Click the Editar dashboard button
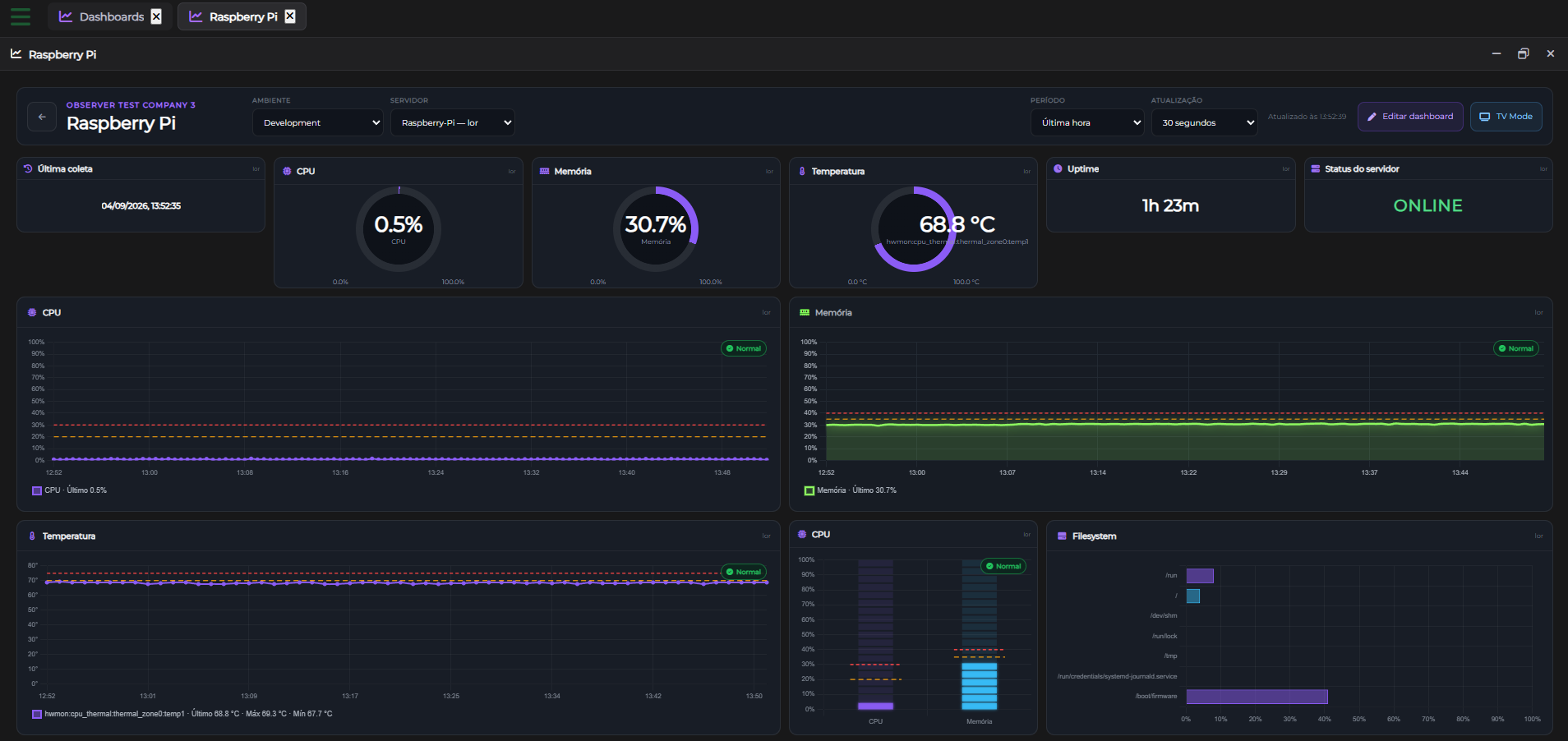Viewport: 1568px width, 741px height. click(1410, 117)
